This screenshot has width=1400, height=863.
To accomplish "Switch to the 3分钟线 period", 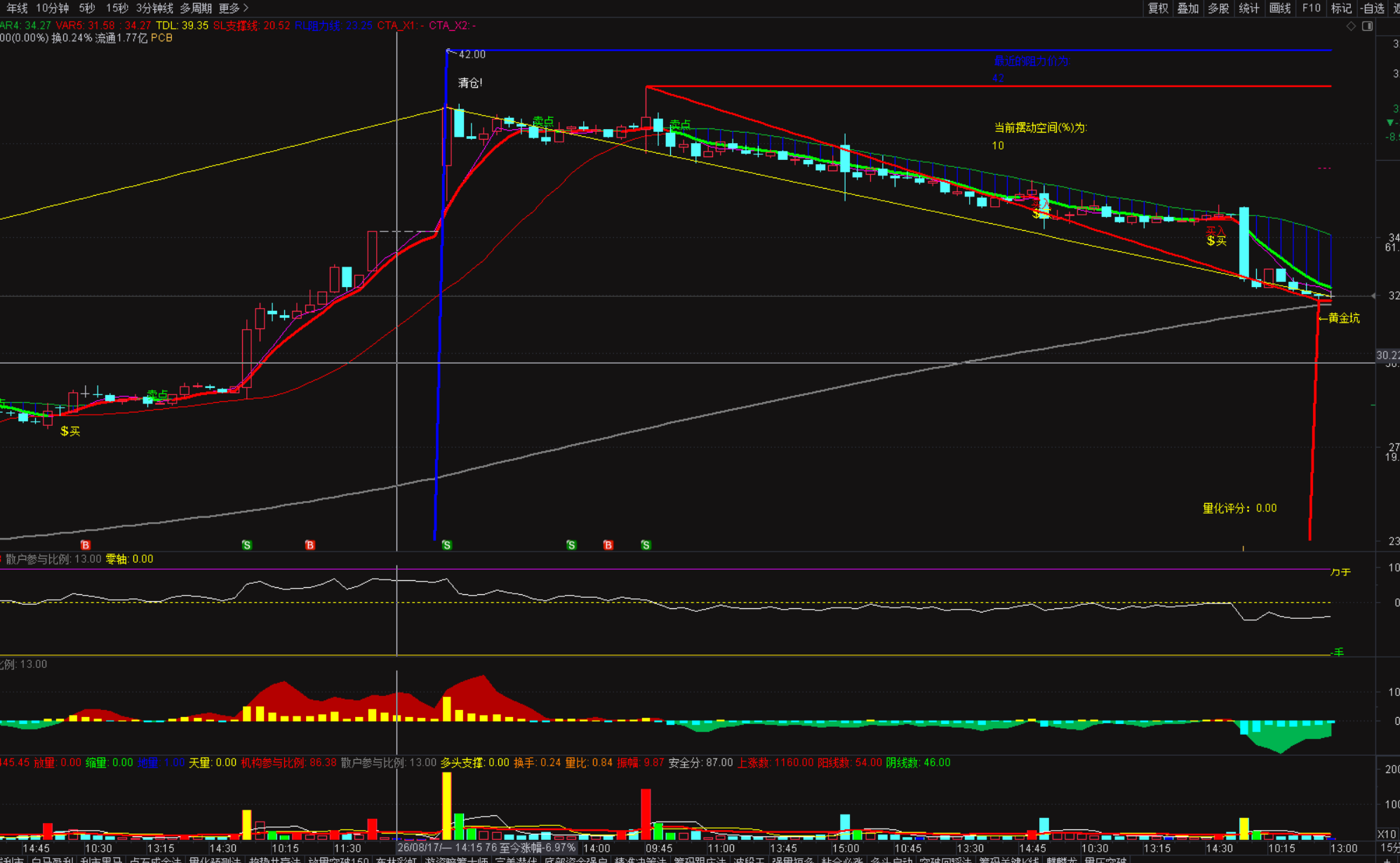I will coord(154,8).
